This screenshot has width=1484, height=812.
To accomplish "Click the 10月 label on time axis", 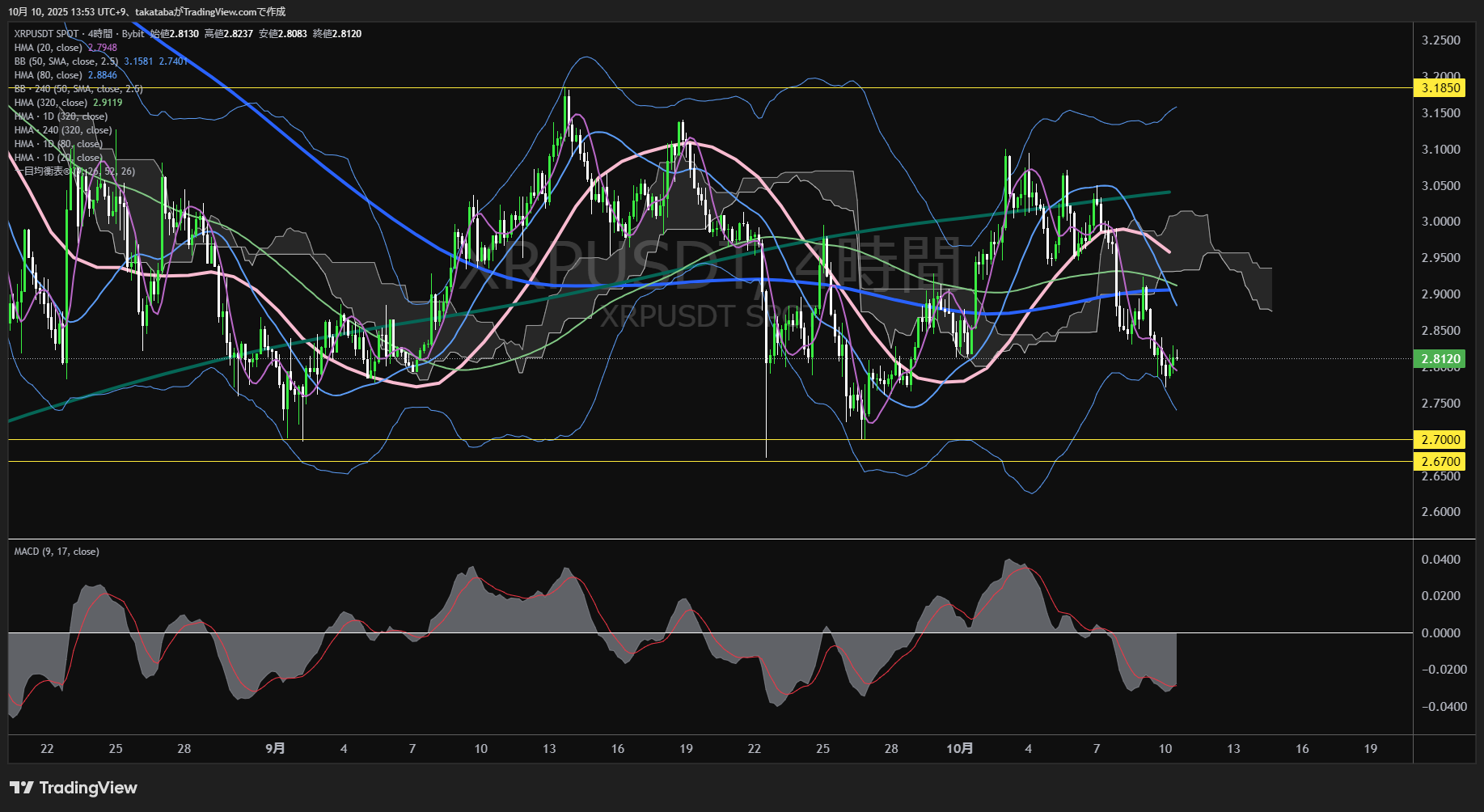I will point(959,749).
